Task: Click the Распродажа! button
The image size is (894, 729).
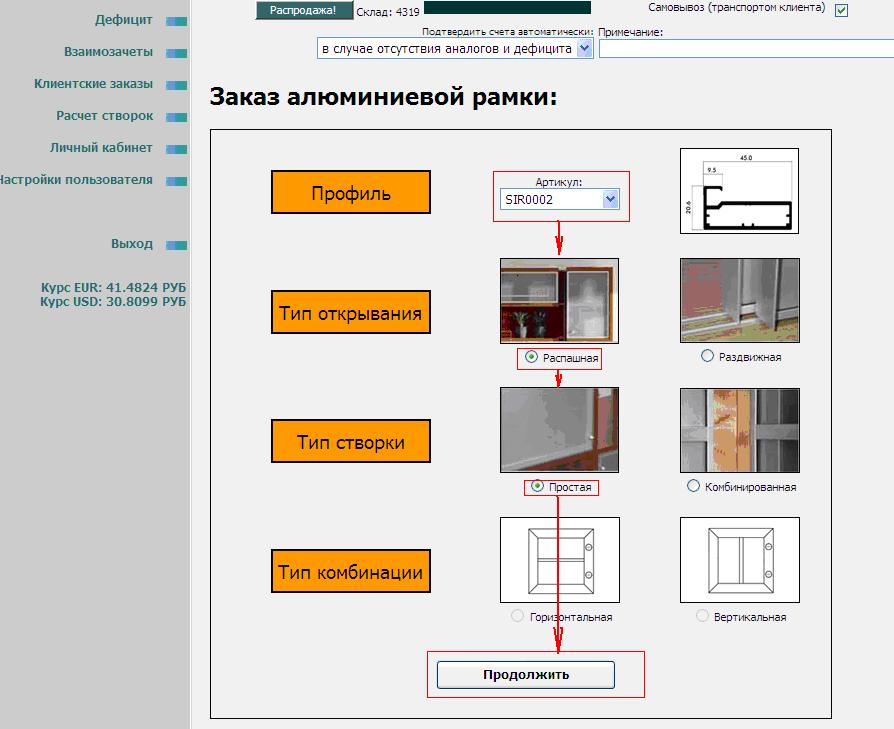Action: 304,10
